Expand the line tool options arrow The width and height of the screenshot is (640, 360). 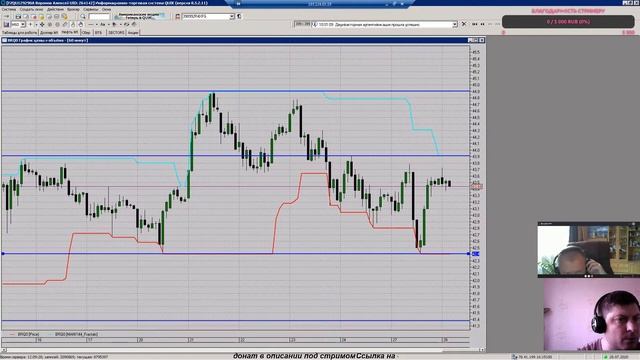[x=96, y=24]
